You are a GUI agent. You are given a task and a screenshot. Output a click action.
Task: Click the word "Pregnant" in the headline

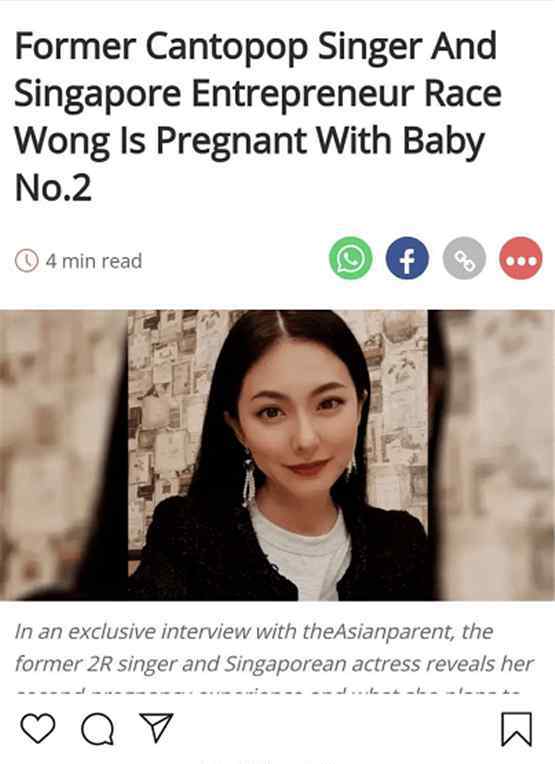232,142
